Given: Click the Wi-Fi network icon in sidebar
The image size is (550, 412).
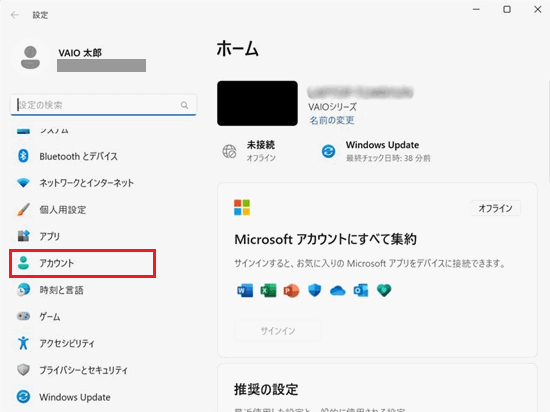Looking at the screenshot, I should tap(23, 183).
